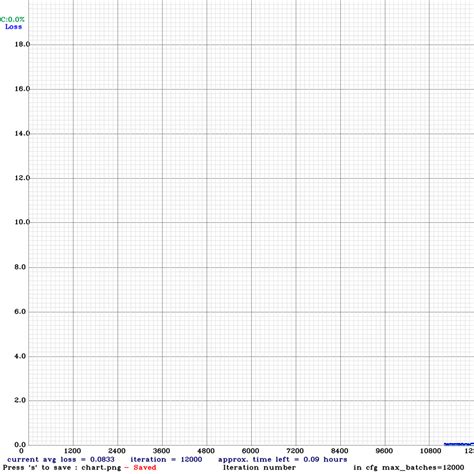This screenshot has width=474, height=474.
Task: Select the 1200 iteration axis tick
Action: (x=73, y=451)
